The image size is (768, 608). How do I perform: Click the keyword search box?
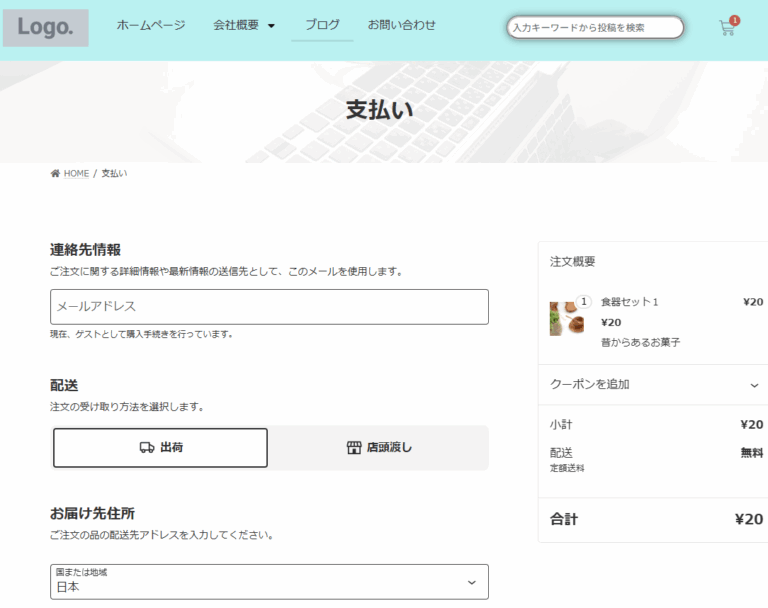click(x=595, y=27)
